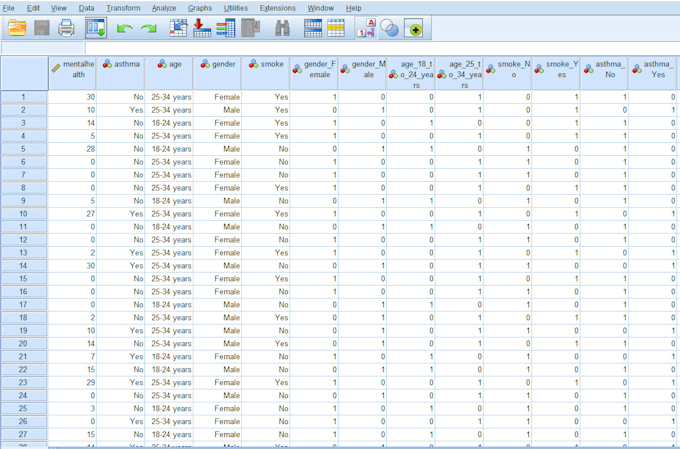Select the asthma_Yes column header
Viewport: 680px width, 449px height.
pyautogui.click(x=653, y=73)
